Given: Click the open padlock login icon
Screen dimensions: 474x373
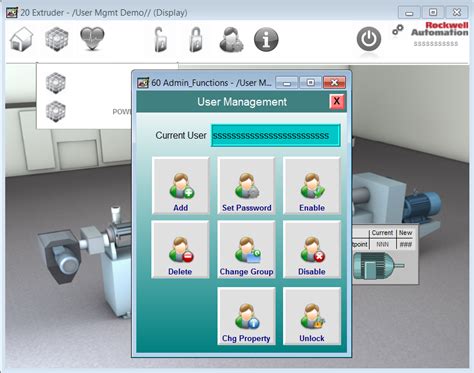Looking at the screenshot, I should (161, 40).
